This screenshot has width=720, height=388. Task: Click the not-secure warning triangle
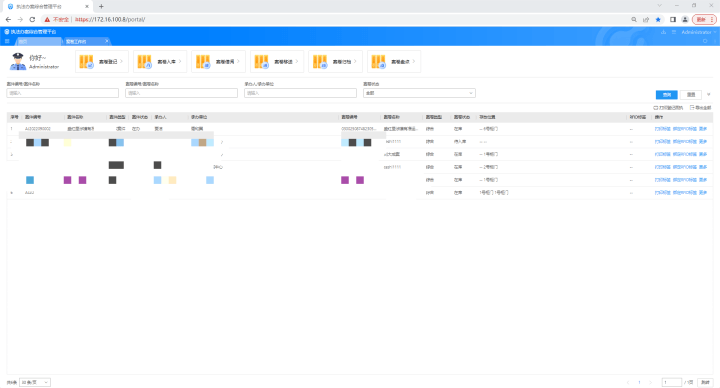(x=47, y=19)
